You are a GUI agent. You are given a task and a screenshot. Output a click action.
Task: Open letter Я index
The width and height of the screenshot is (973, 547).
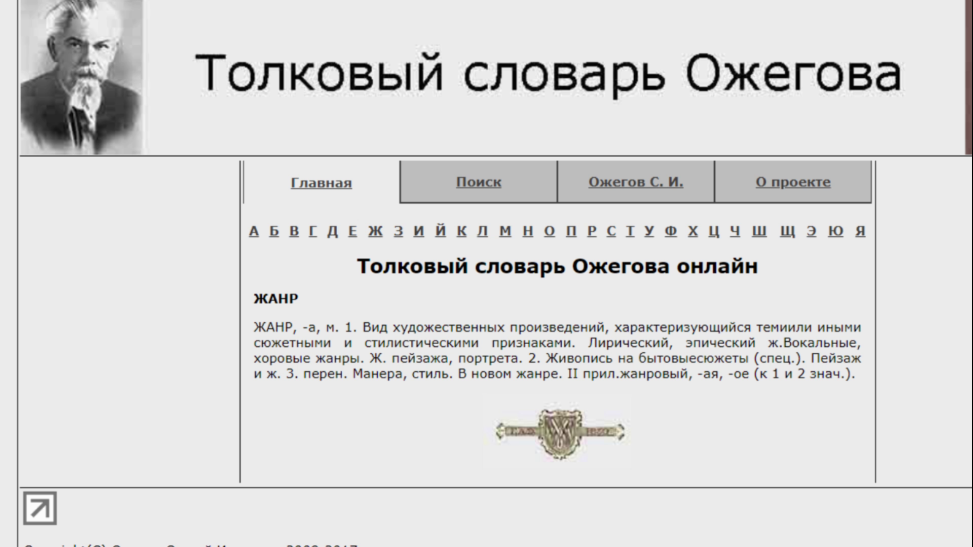(x=860, y=231)
